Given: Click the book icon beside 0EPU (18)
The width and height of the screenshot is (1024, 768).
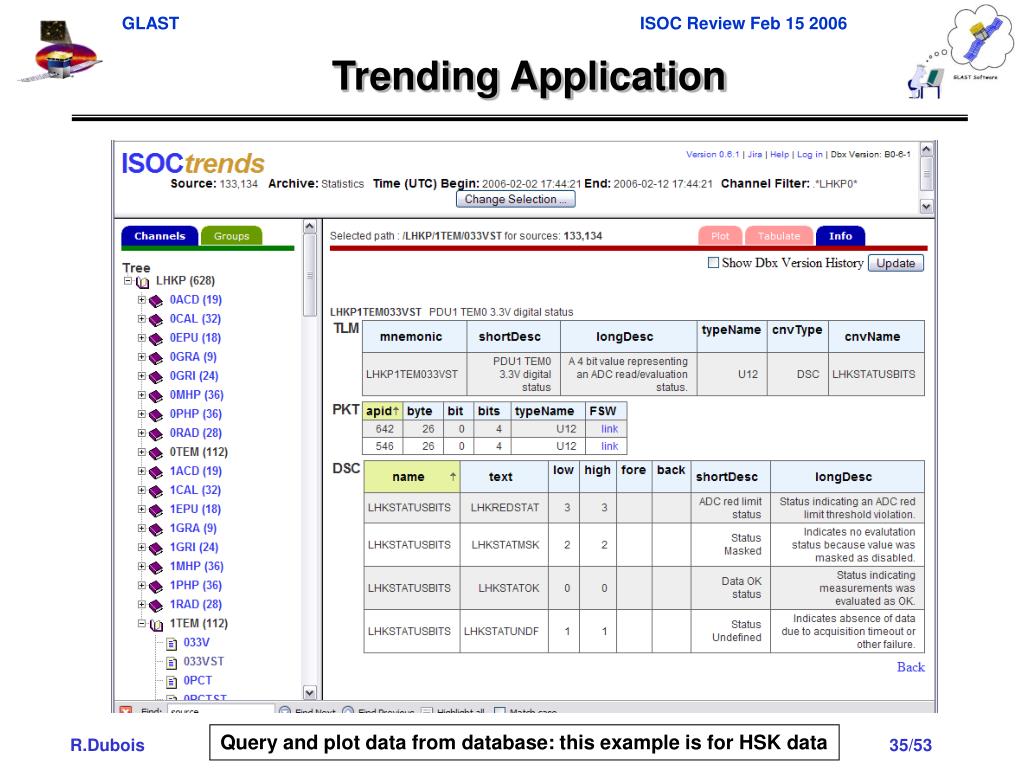Looking at the screenshot, I should click(155, 339).
